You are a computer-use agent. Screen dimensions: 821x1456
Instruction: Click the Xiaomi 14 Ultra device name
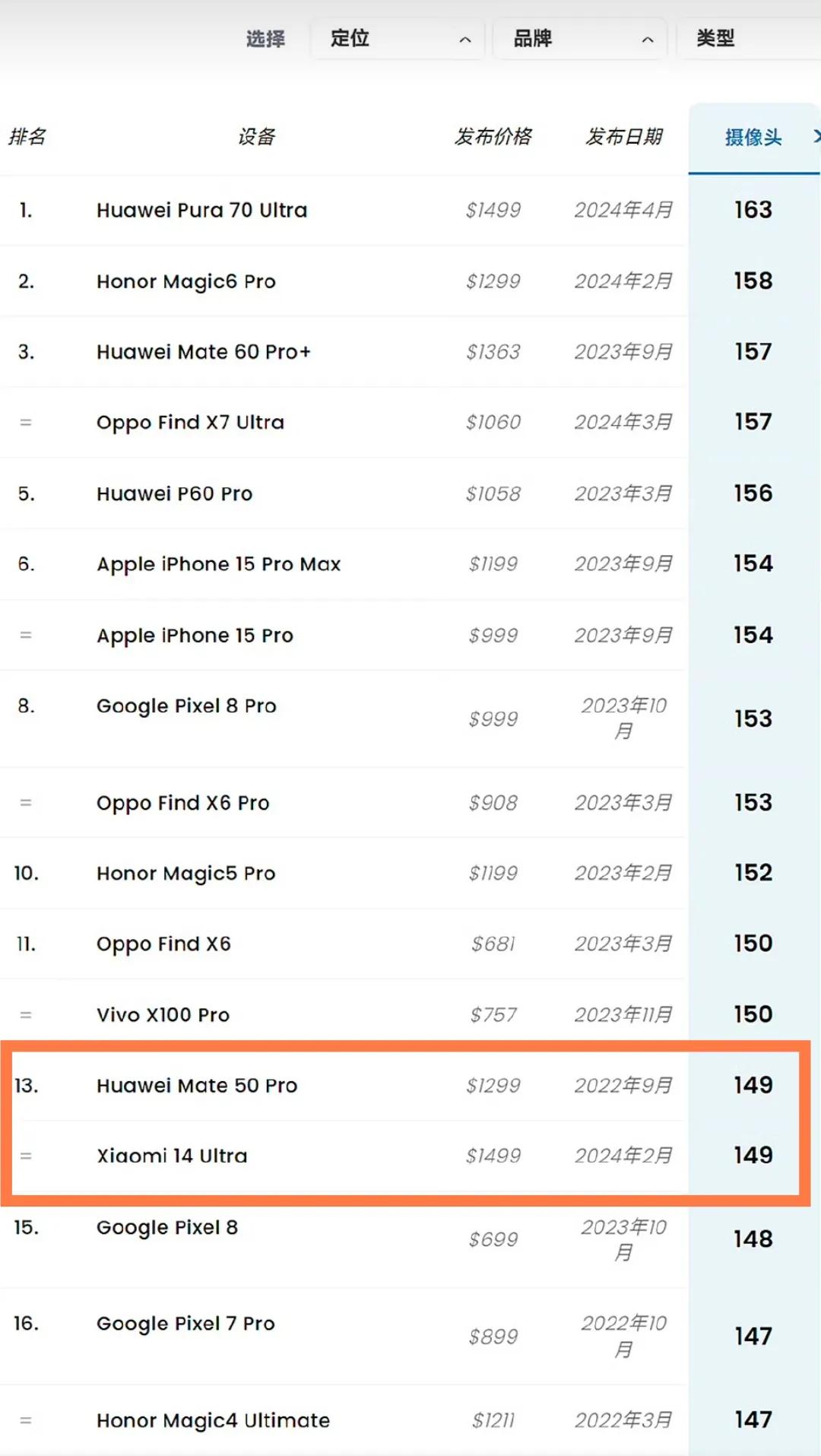172,1156
